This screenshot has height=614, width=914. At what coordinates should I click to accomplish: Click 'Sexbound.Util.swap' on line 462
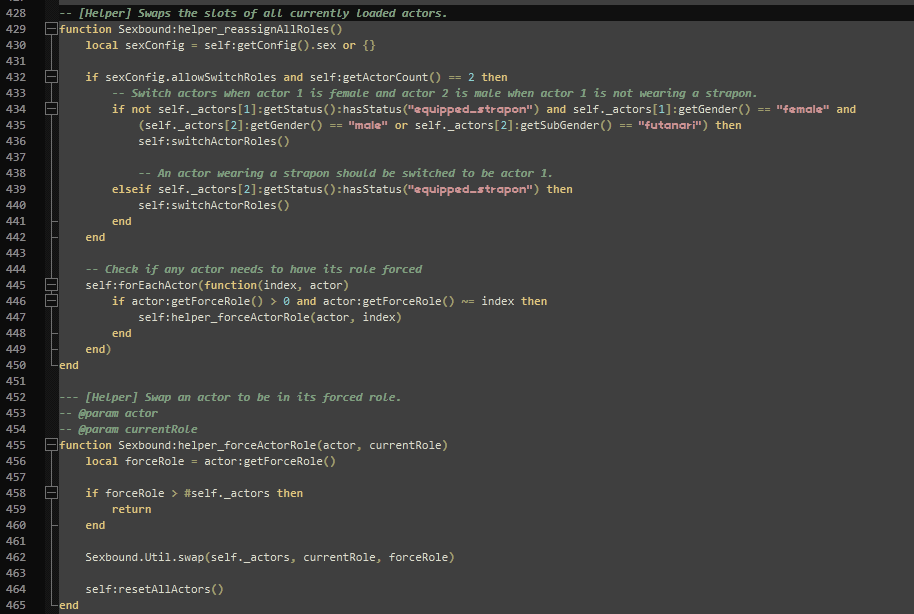145,557
